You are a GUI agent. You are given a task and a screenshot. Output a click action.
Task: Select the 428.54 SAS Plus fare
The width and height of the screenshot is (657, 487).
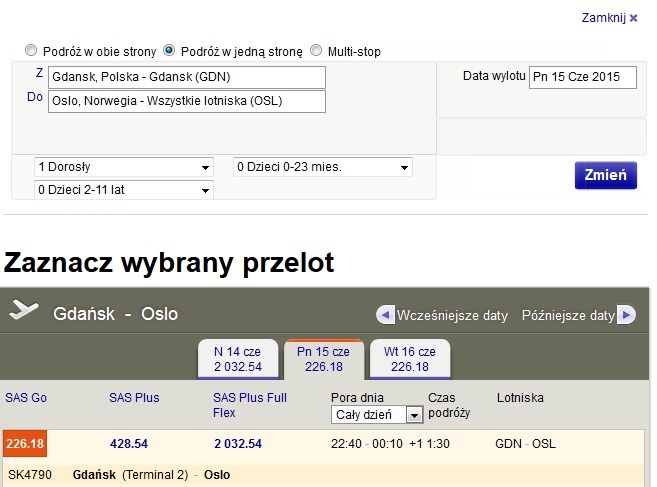pos(129,444)
